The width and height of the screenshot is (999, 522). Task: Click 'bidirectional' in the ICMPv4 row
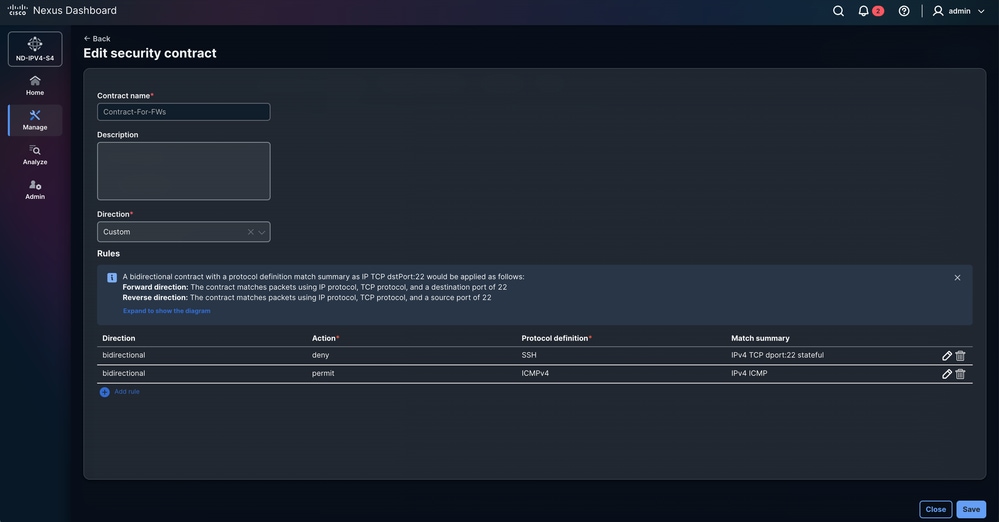click(x=124, y=373)
